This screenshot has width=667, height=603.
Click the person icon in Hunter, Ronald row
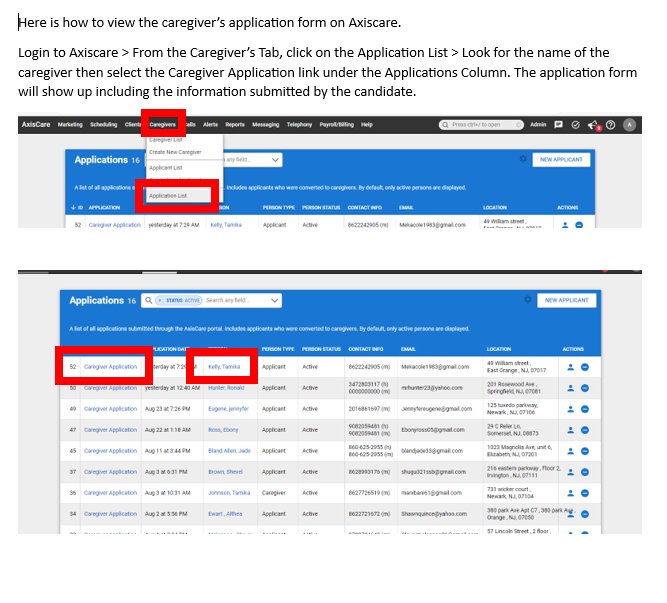(570, 388)
